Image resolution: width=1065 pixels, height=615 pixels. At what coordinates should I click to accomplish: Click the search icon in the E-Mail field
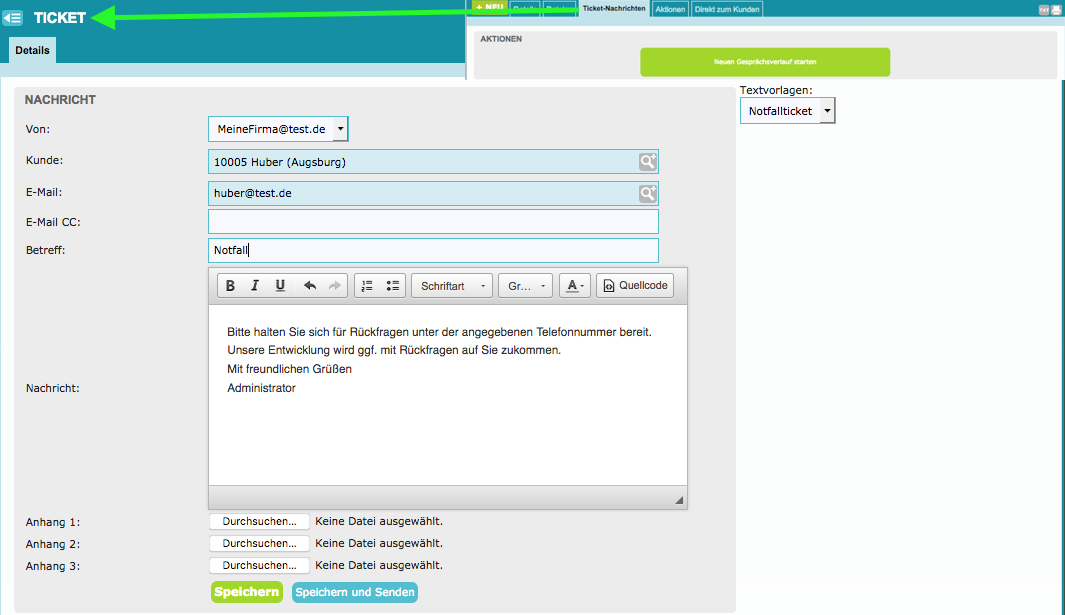pos(648,194)
